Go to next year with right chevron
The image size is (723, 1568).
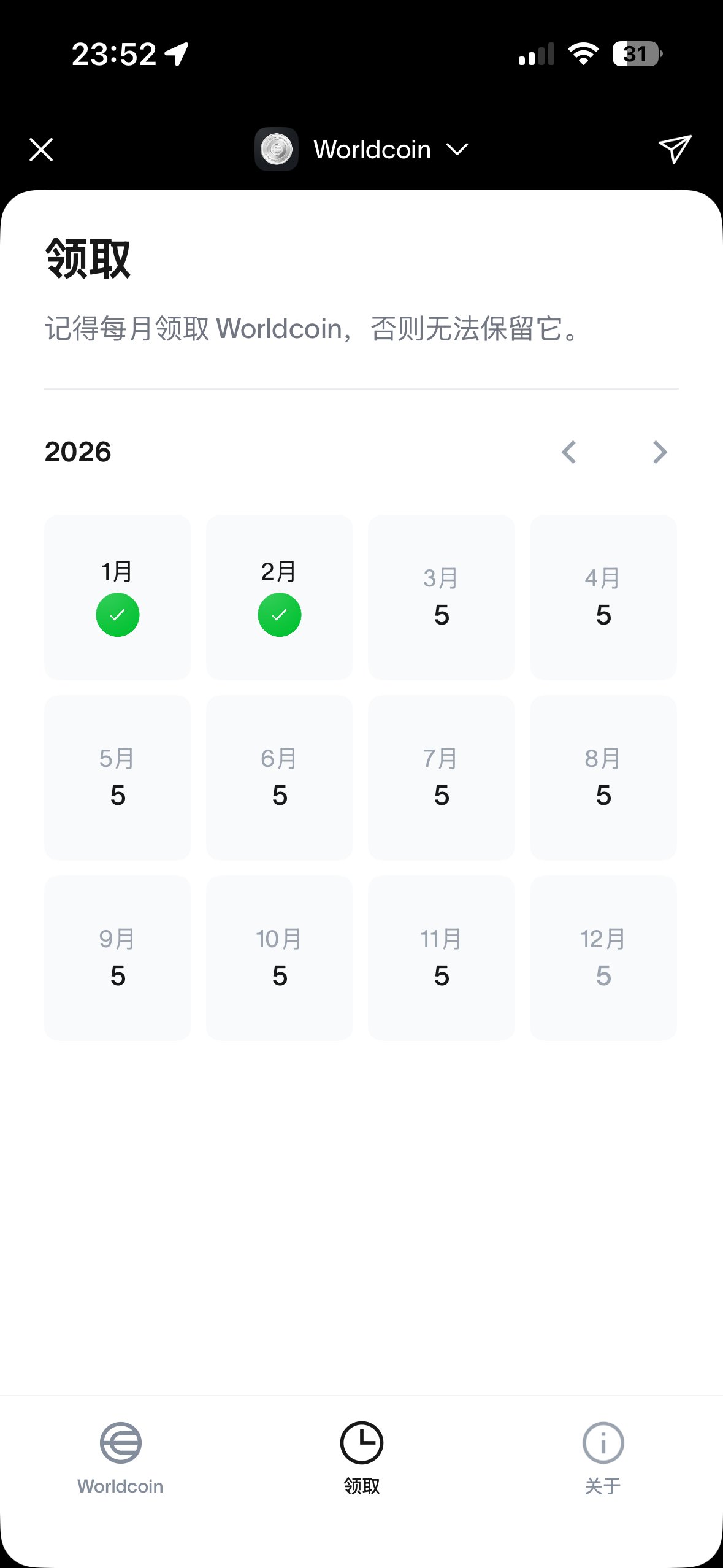660,452
